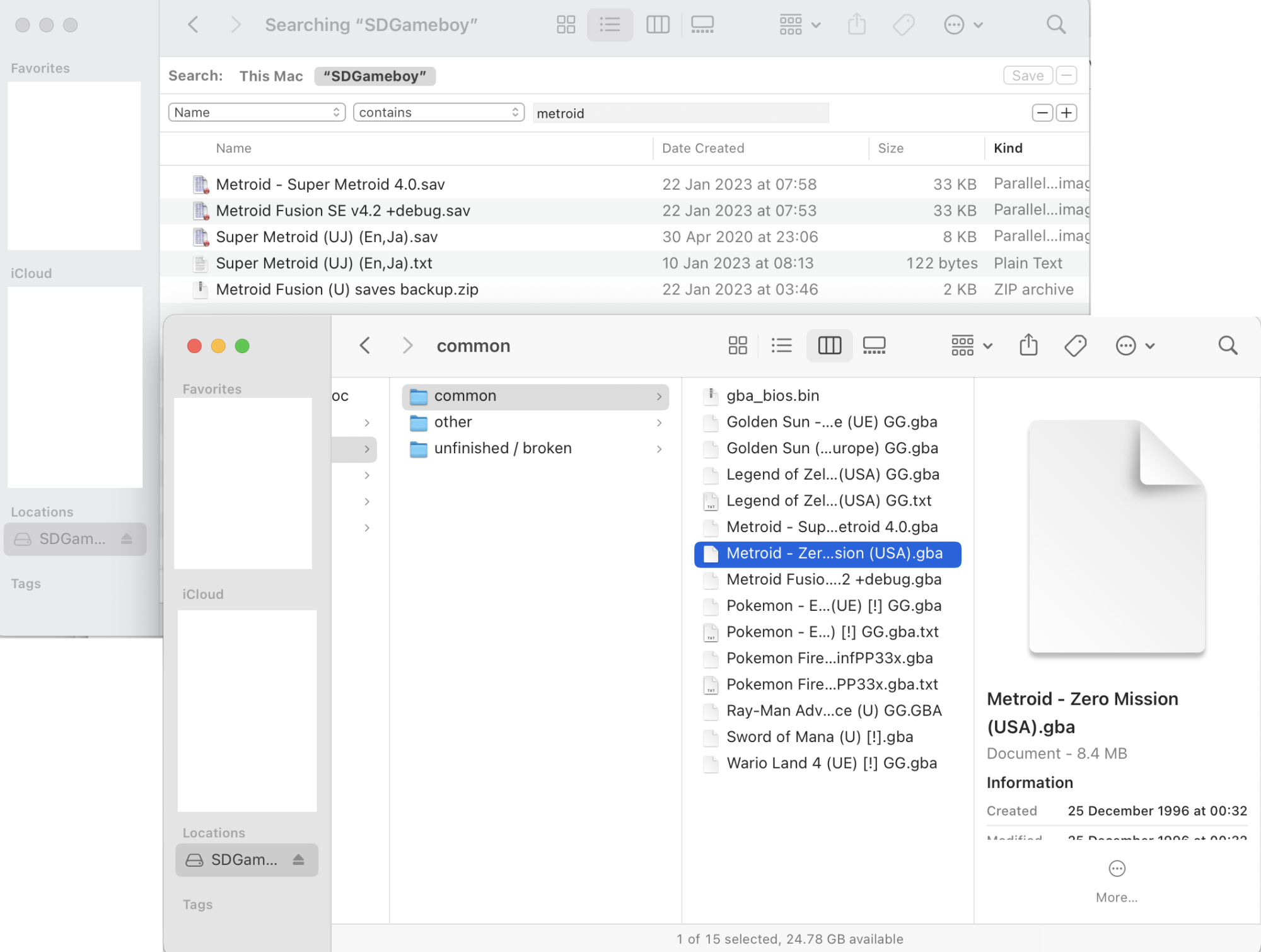
Task: Select Sword of Mana (U) [!].gba
Action: 827,738
